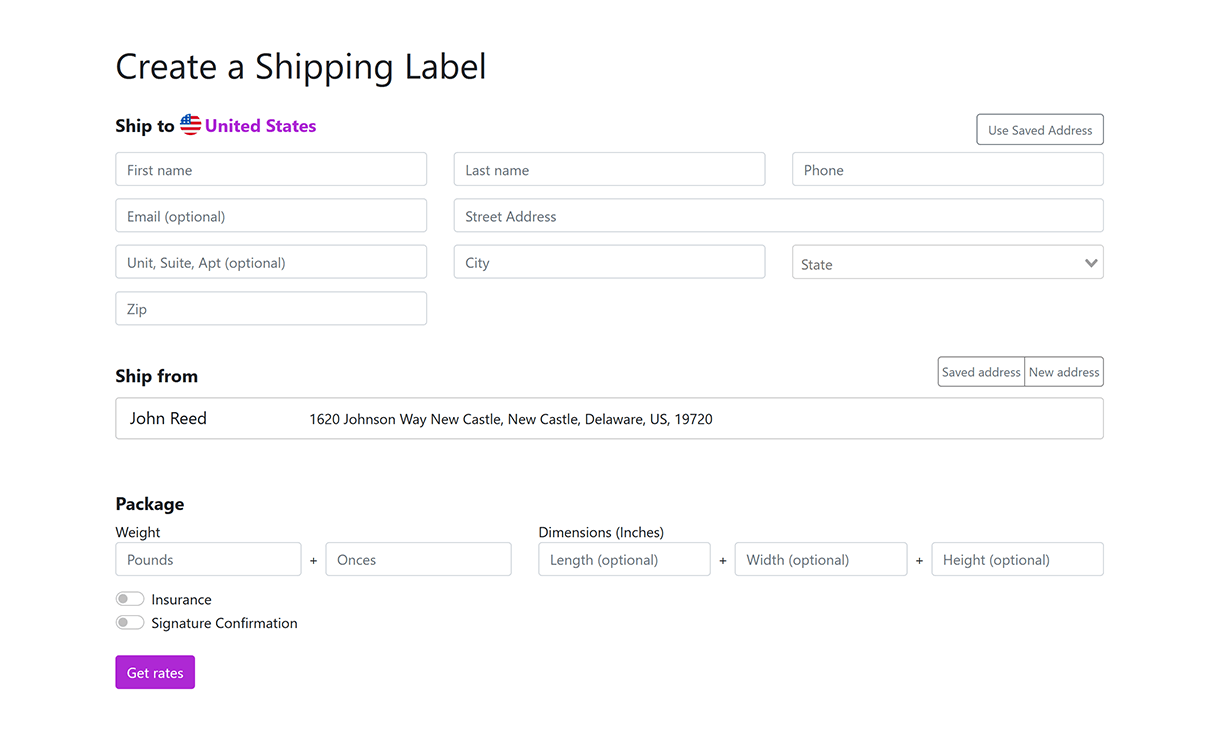Viewport: 1219px width, 735px height.
Task: Focus the Unit, Suite, Apt field
Action: coord(271,263)
